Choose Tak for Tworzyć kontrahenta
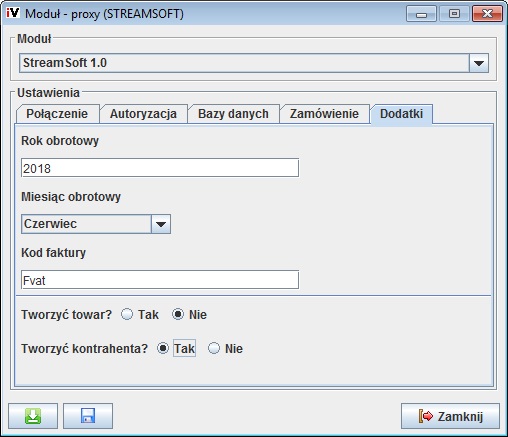This screenshot has height=437, width=508. point(163,348)
